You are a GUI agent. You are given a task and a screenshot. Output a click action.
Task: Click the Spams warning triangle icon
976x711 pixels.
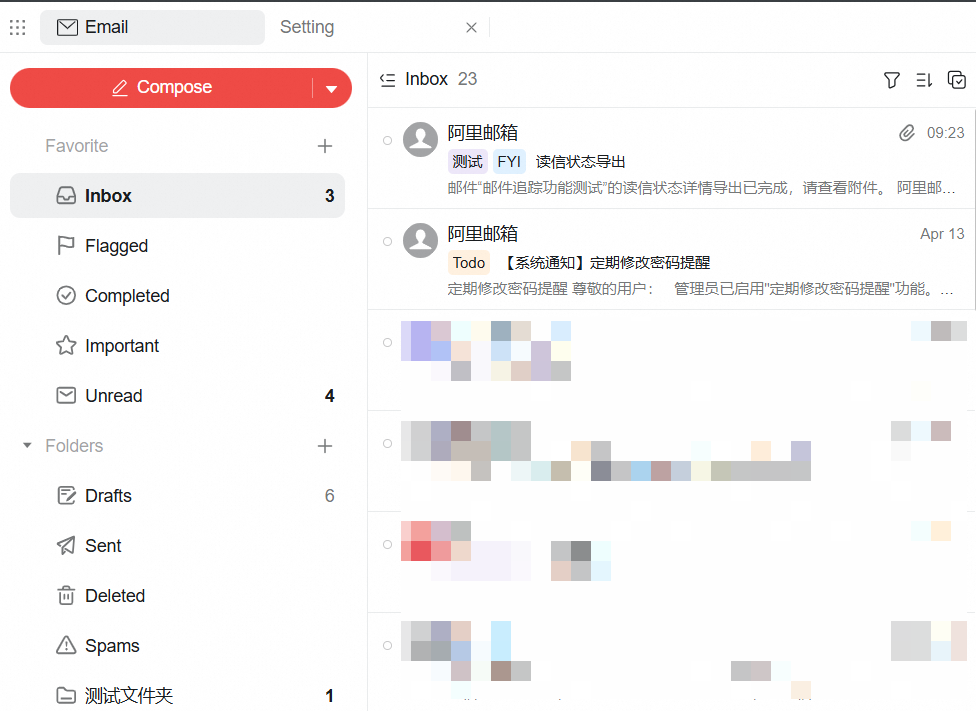(x=66, y=645)
